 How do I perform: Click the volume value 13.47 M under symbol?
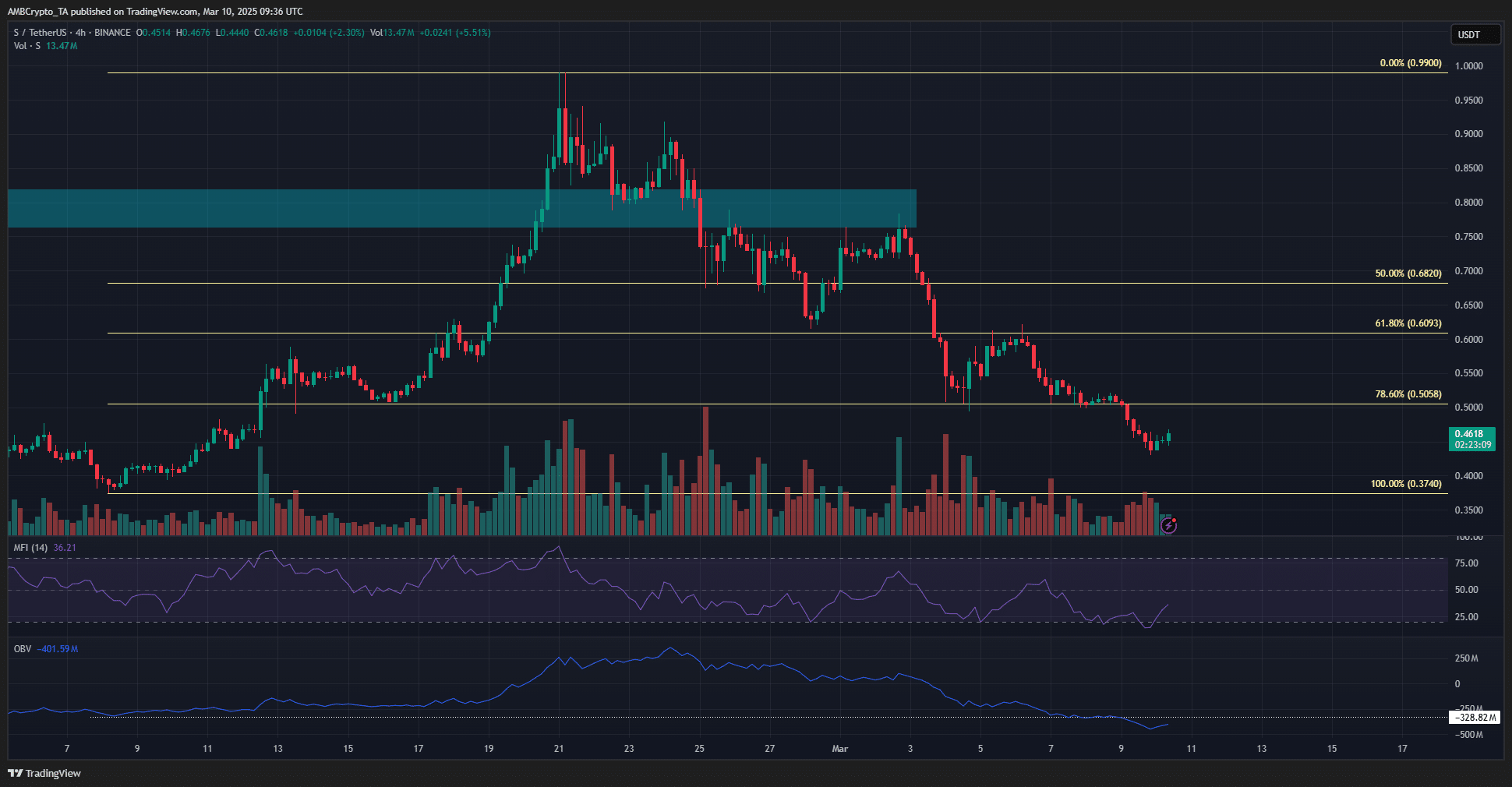62,46
